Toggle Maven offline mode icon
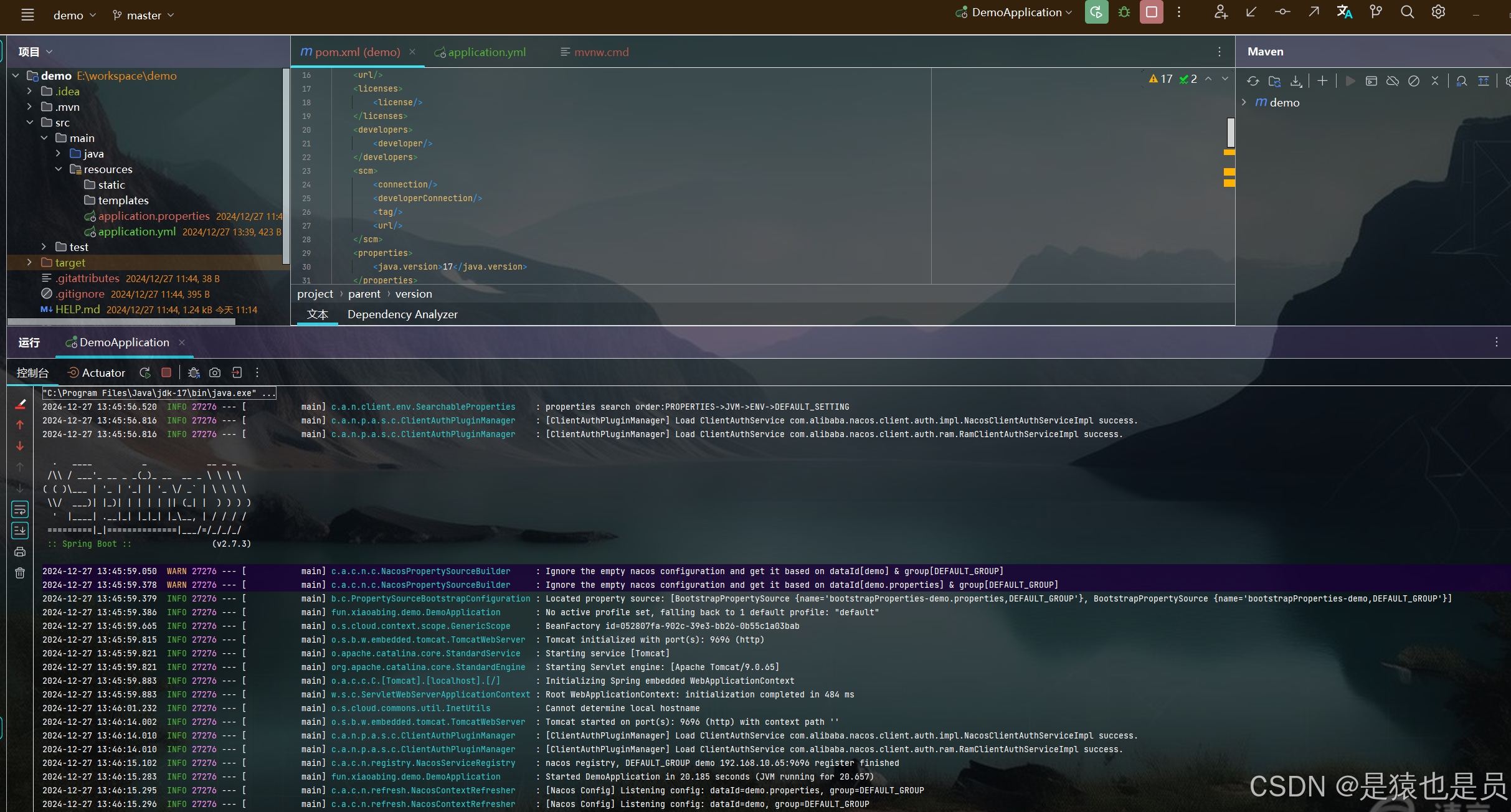This screenshot has height=812, width=1511. pos(1393,81)
